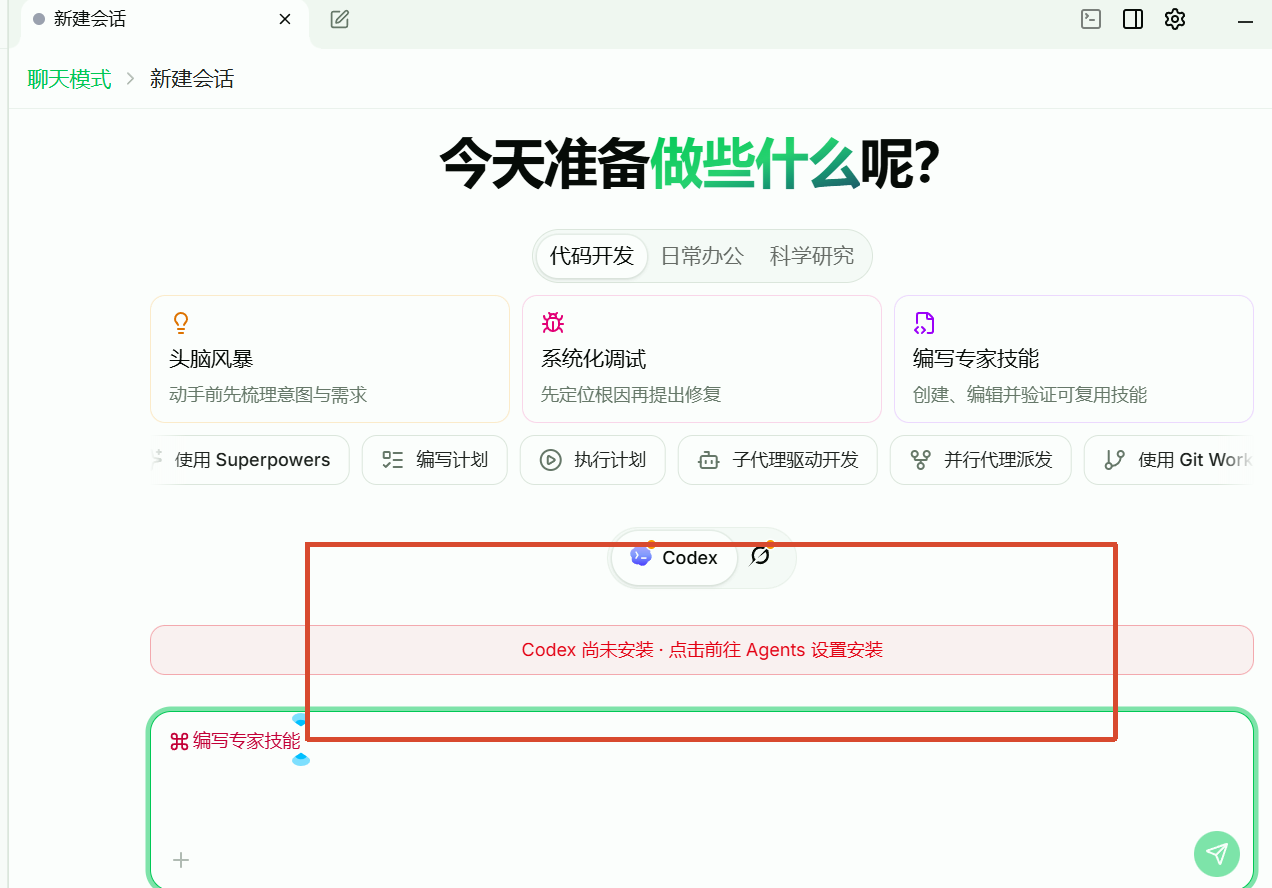Focus the message input box
The height and width of the screenshot is (888, 1272).
click(x=702, y=798)
